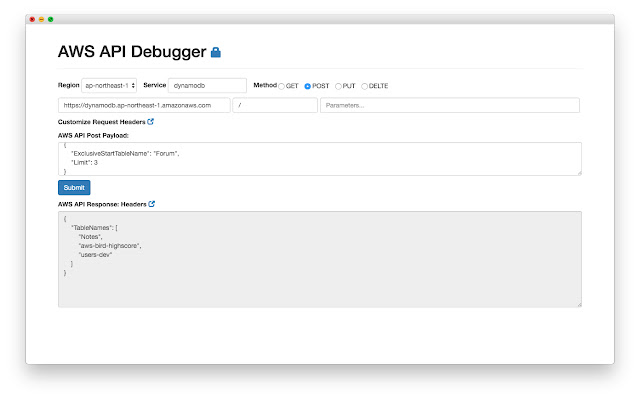Click the "ExclusiveStartTableName" payload line

(125, 153)
